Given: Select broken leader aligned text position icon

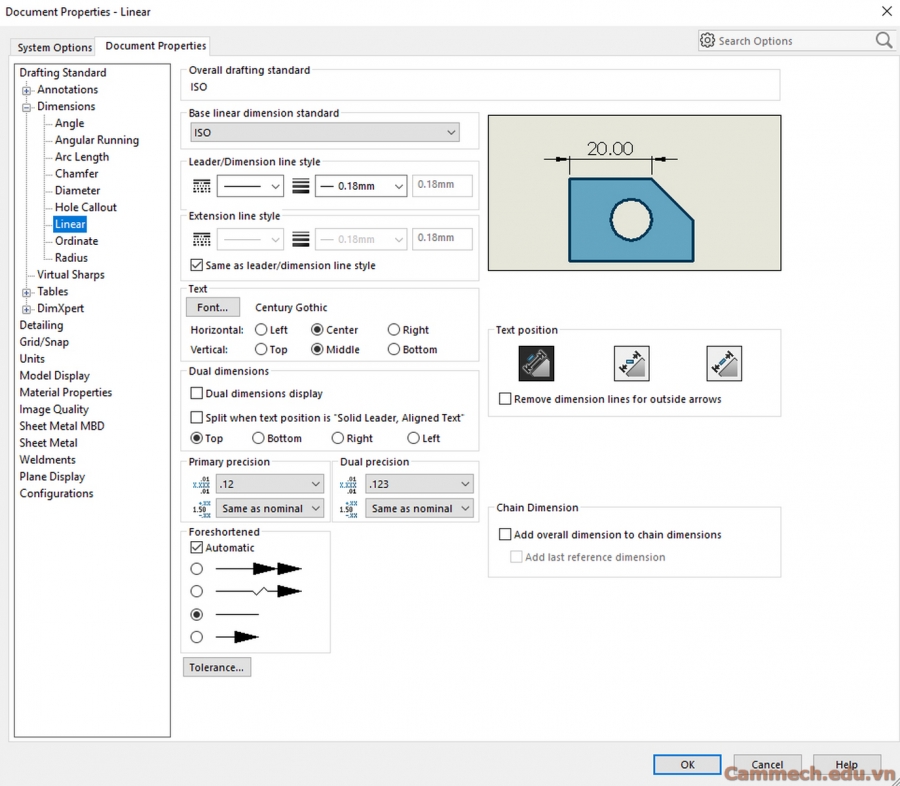Looking at the screenshot, I should click(x=724, y=363).
